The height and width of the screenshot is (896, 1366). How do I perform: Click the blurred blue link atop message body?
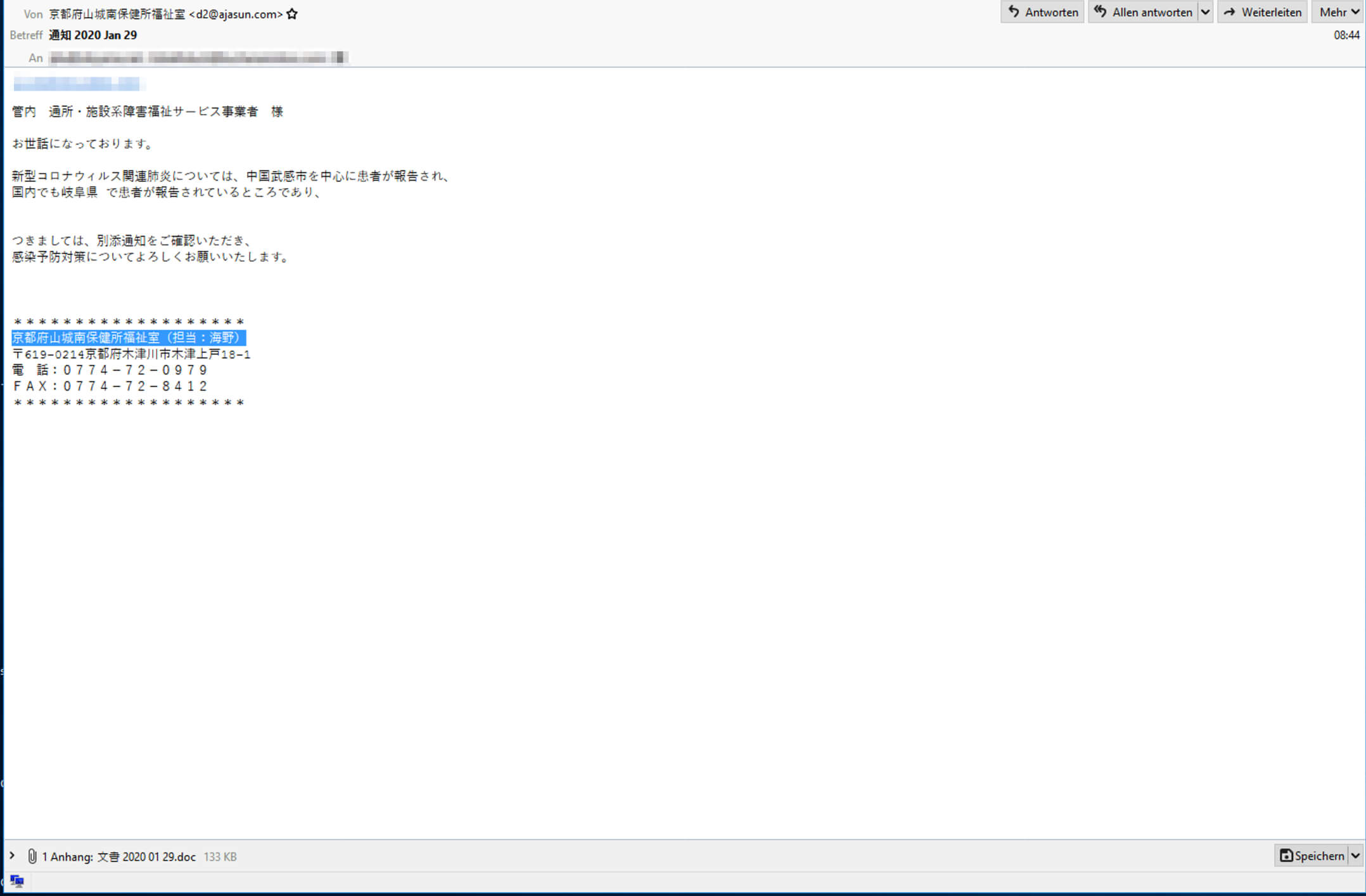point(77,84)
